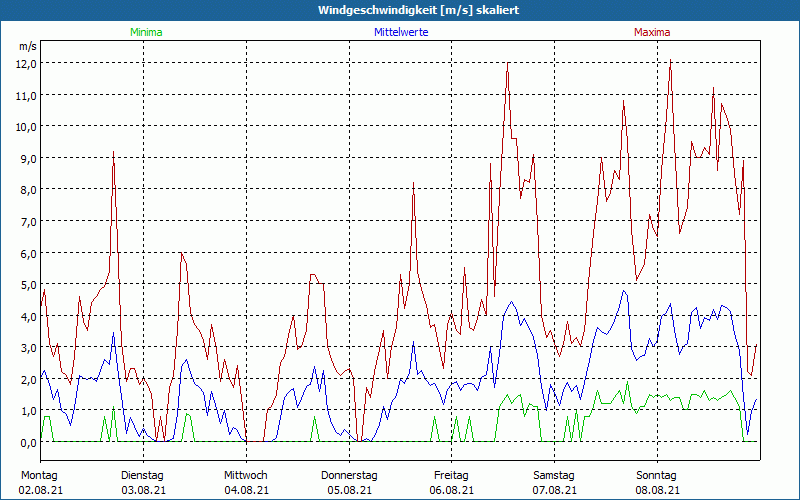Select the Sonntag day label

click(657, 475)
